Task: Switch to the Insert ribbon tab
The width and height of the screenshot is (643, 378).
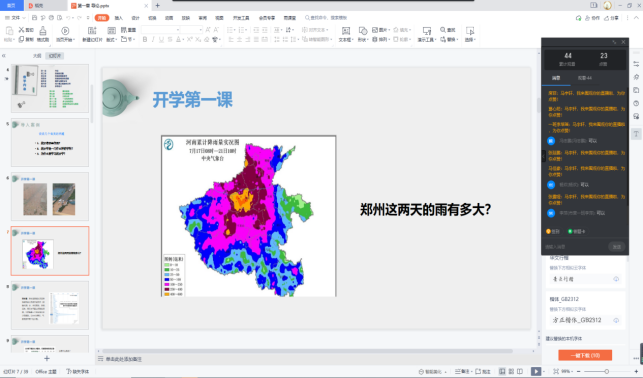Action: (x=119, y=18)
